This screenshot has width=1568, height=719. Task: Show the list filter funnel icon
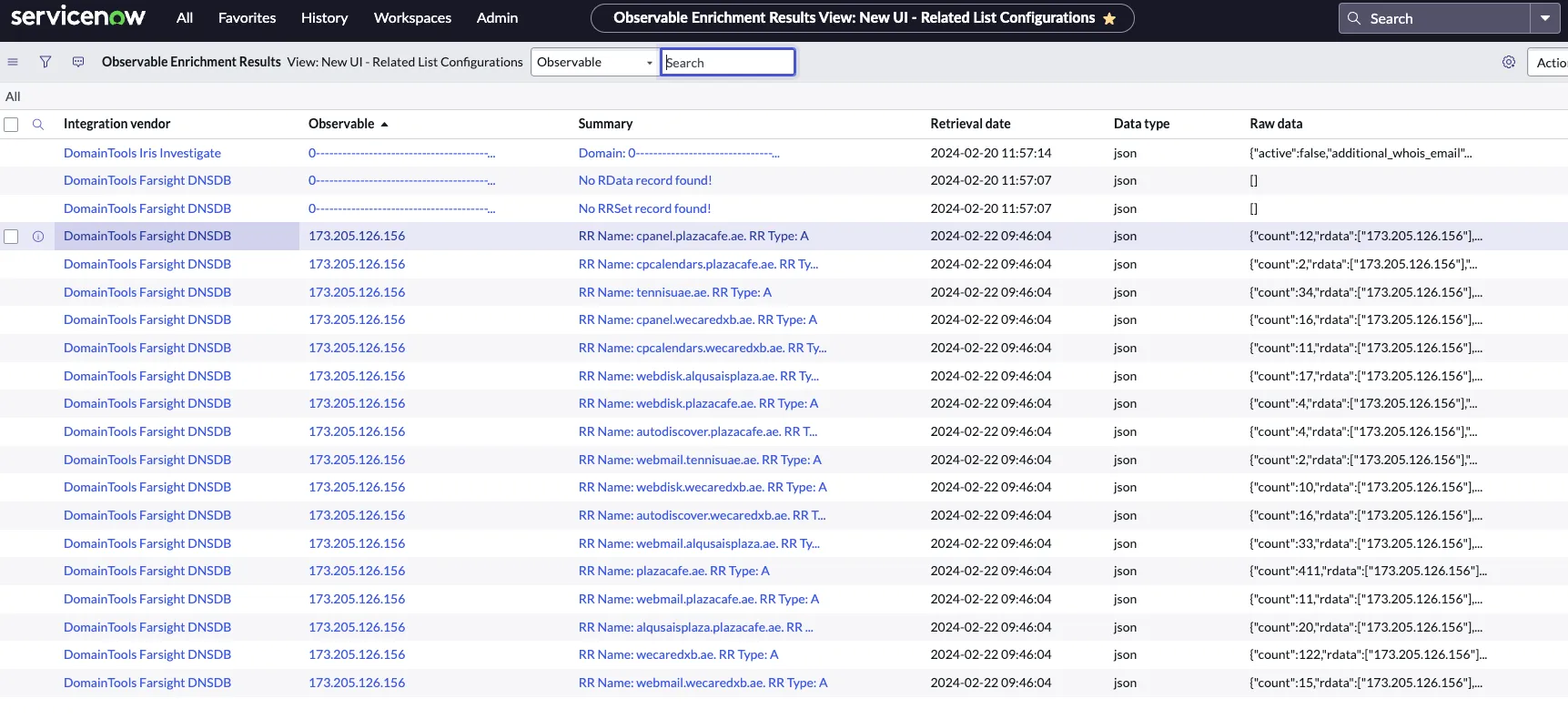46,62
